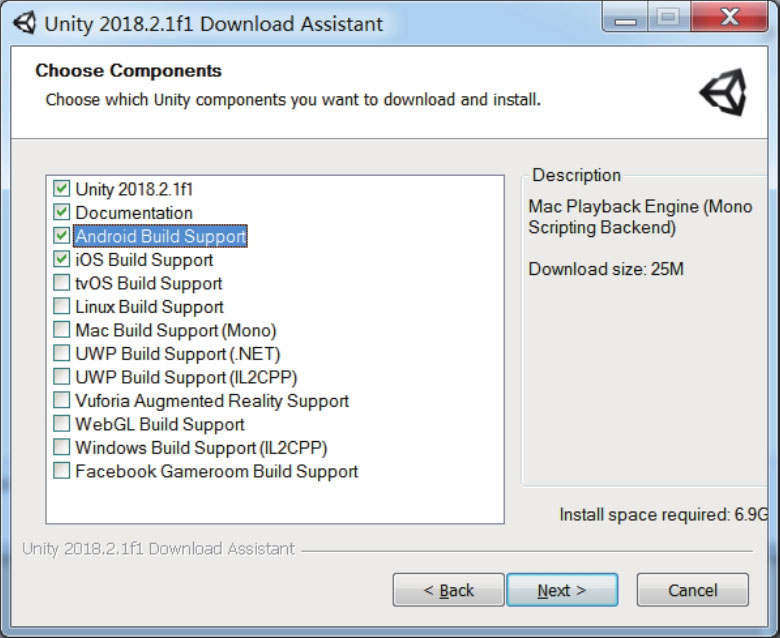Enable the Linux Build Support checkbox
Image resolution: width=780 pixels, height=638 pixels.
coord(61,306)
